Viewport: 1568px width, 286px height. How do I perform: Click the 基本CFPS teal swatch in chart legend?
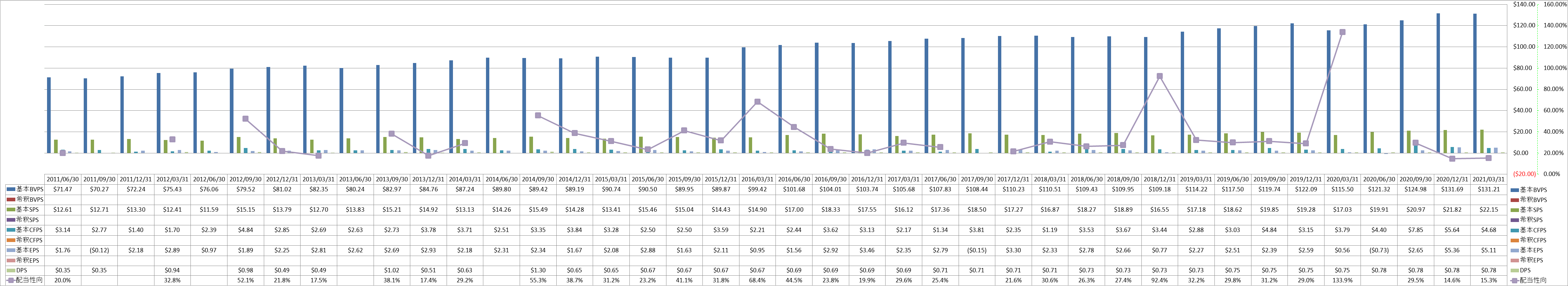click(x=1515, y=230)
